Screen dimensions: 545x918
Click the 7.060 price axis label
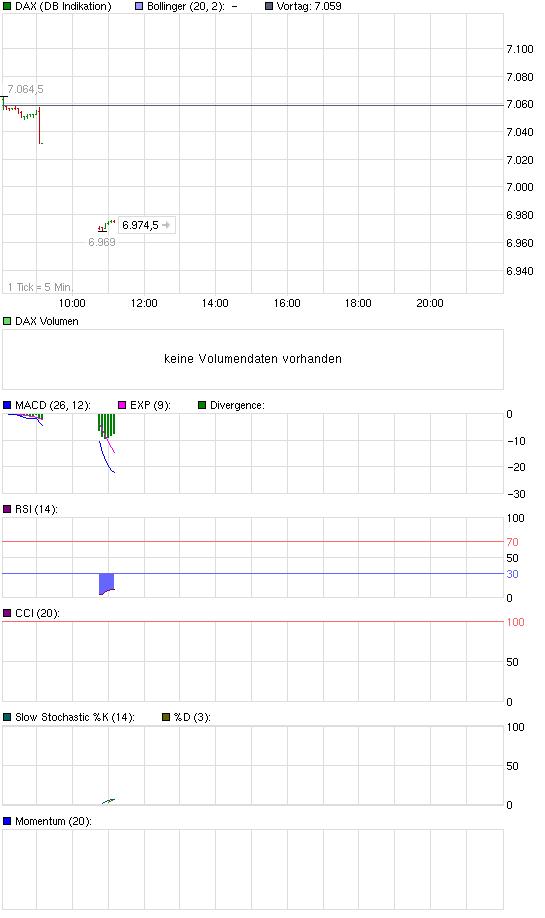tap(520, 104)
